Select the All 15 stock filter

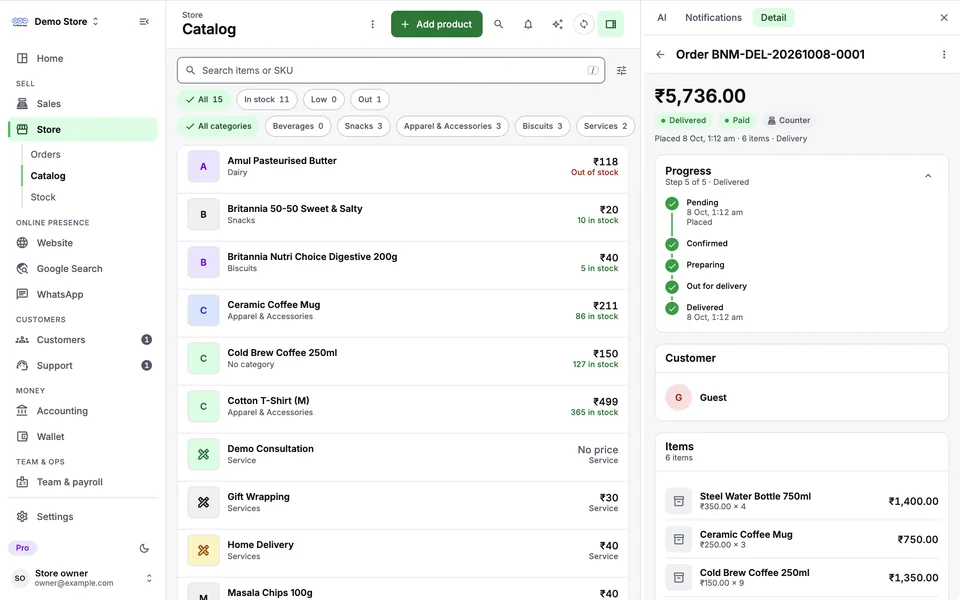pyautogui.click(x=204, y=99)
